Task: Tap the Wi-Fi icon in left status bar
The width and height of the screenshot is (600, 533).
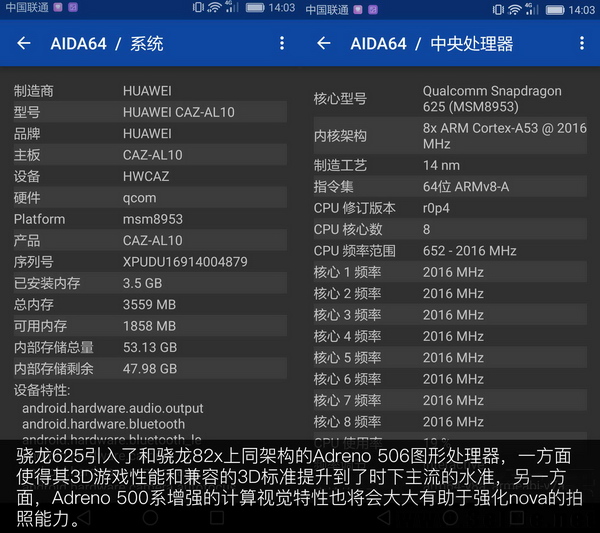Action: [214, 7]
